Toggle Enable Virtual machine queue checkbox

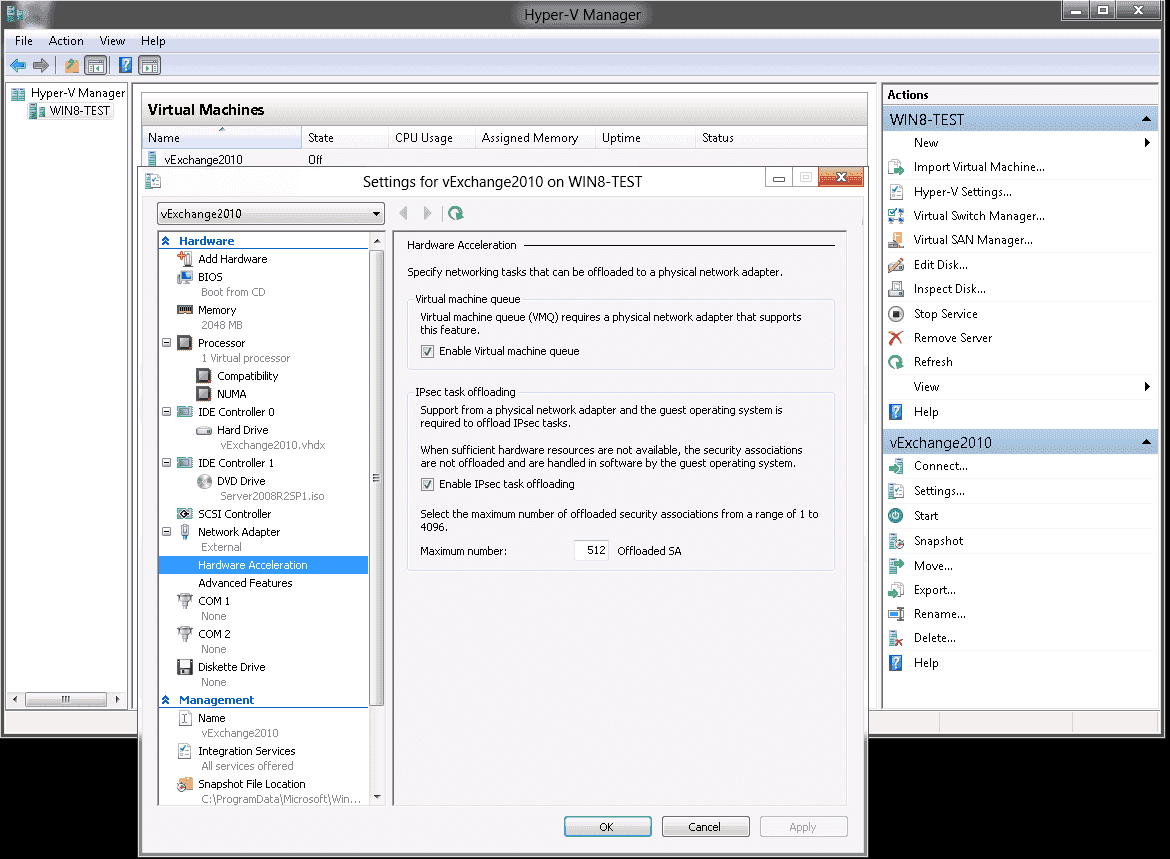[428, 352]
